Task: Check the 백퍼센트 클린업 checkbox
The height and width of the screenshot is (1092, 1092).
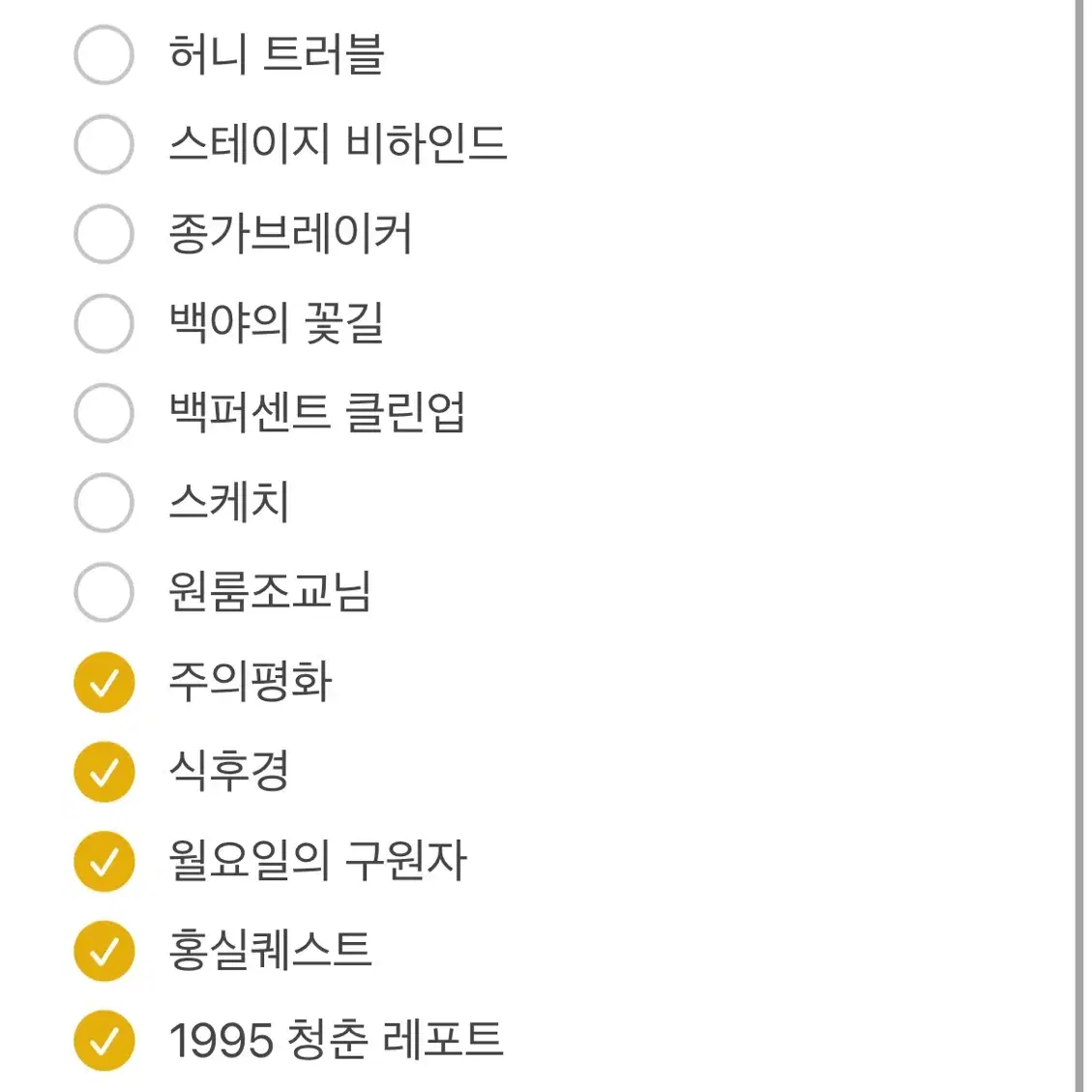Action: [103, 413]
